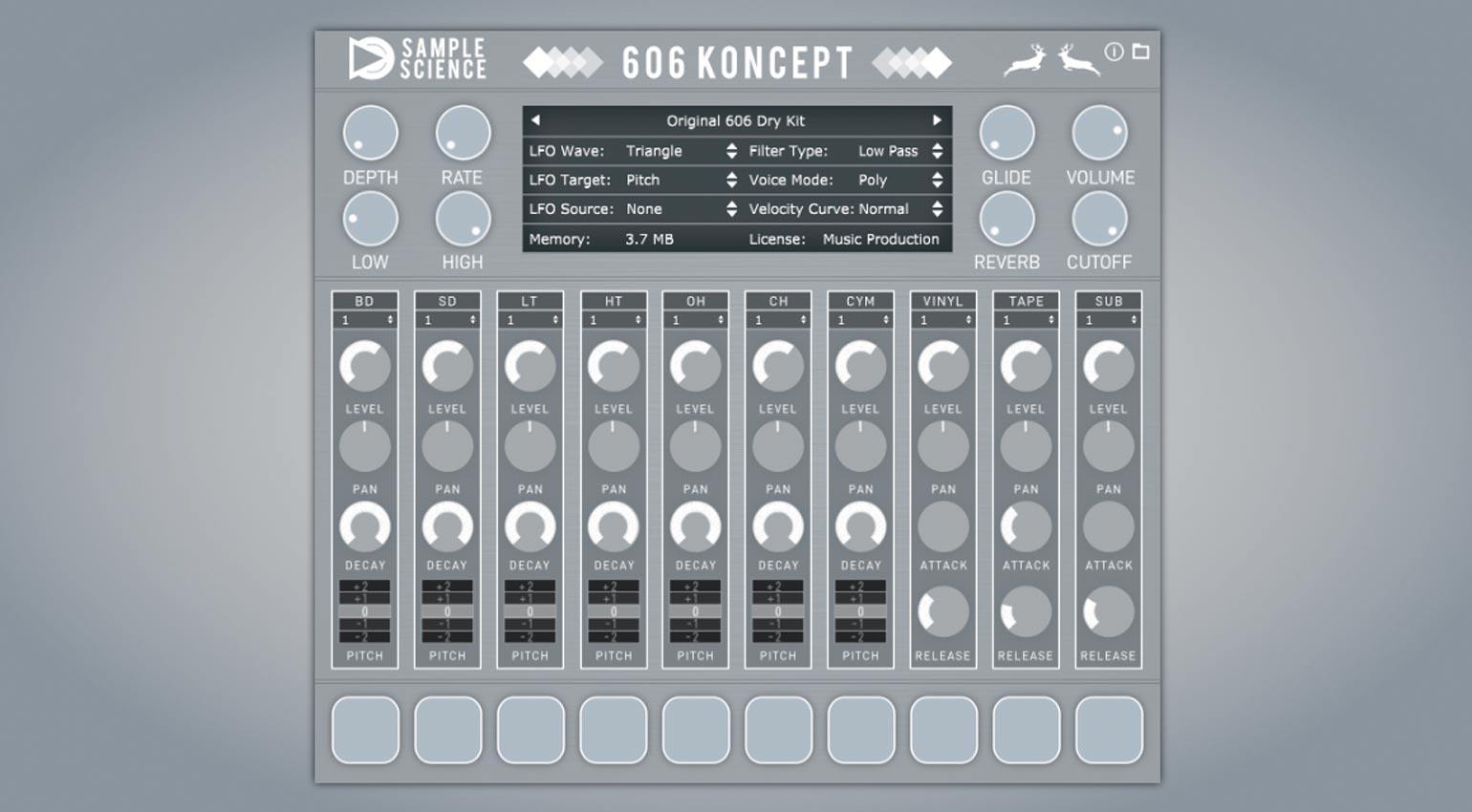The width and height of the screenshot is (1472, 812).
Task: Click the SD channel PAN knob
Action: pyautogui.click(x=447, y=446)
